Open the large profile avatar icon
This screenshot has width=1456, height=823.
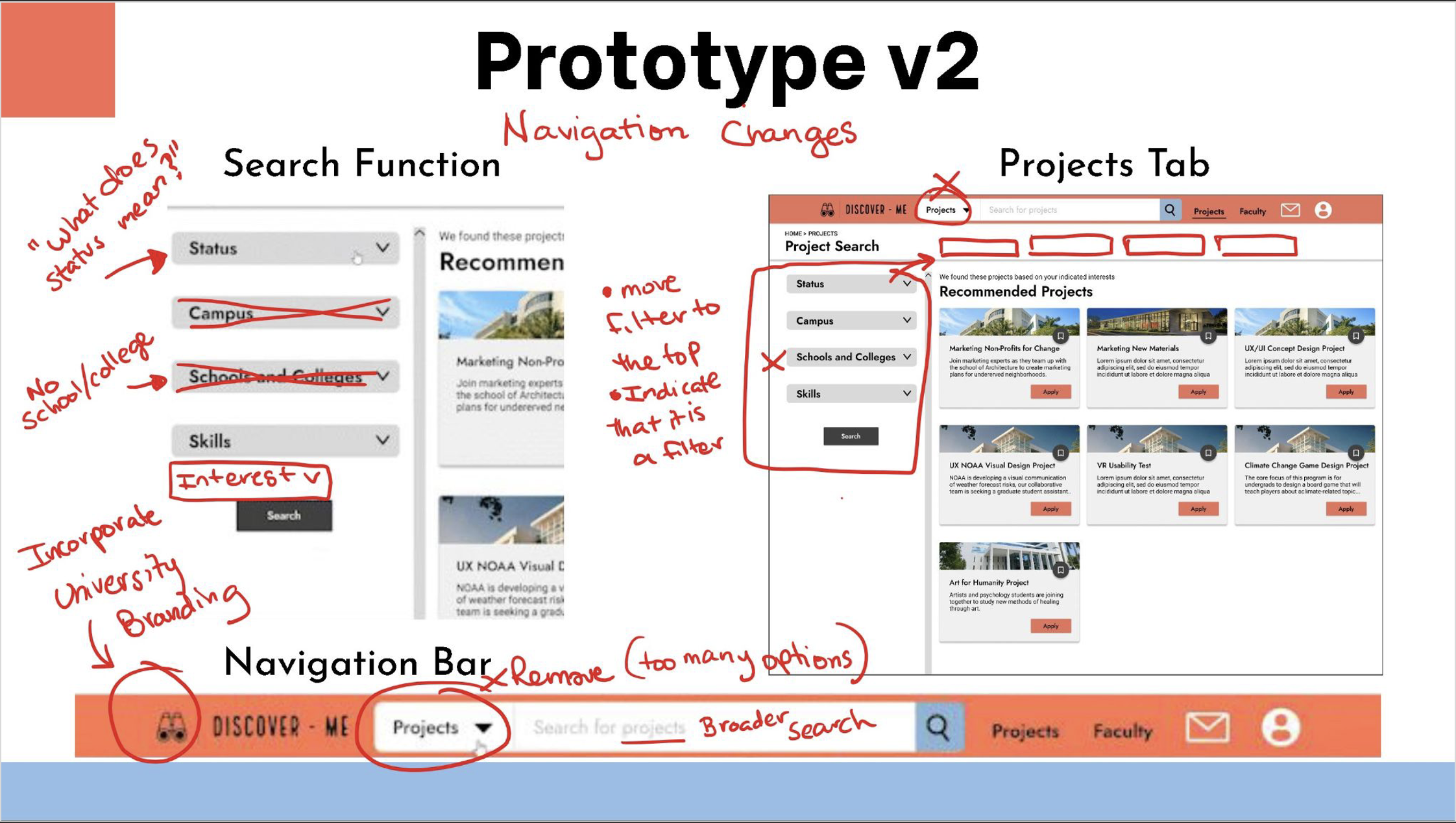(x=1280, y=728)
